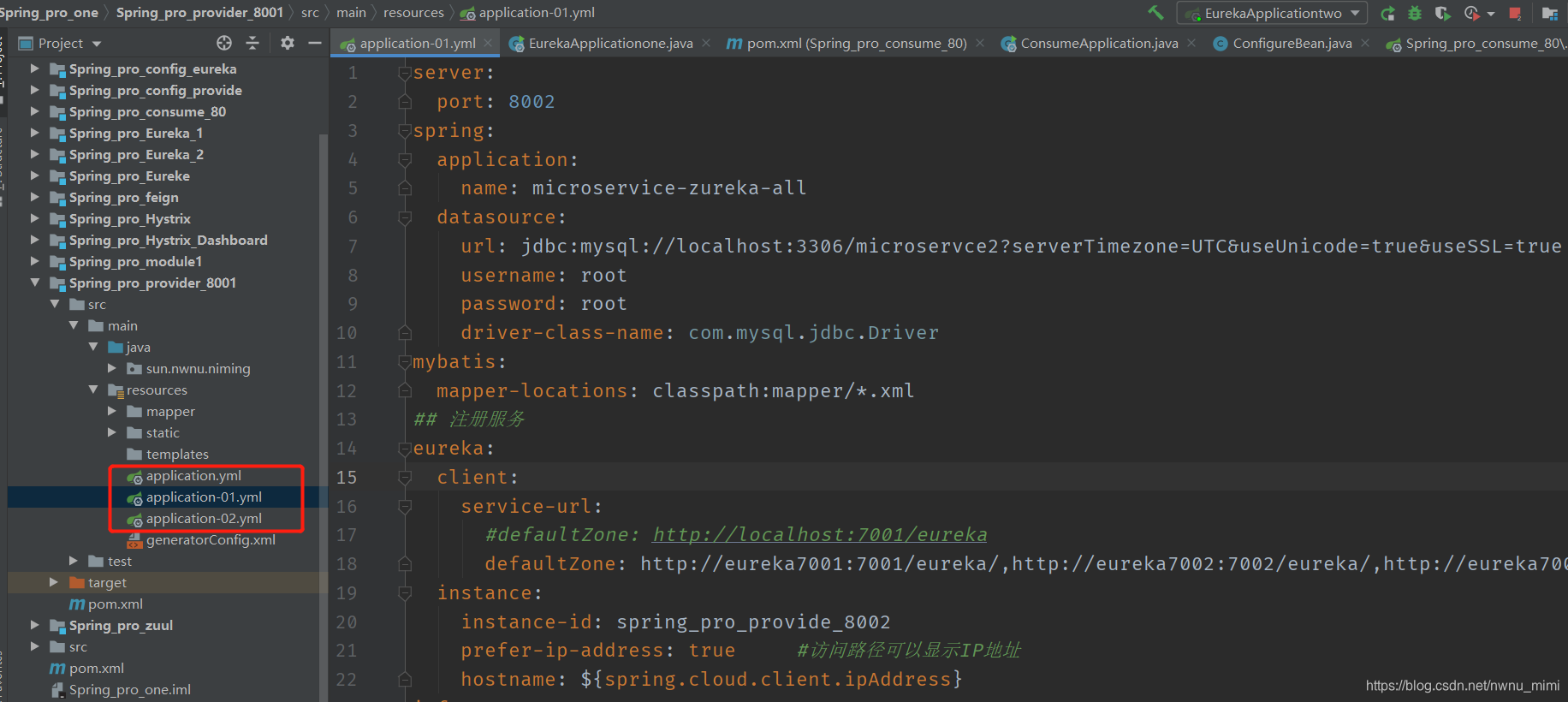Viewport: 1568px width, 702px height.
Task: Click the Rerun application icon
Action: click(1388, 13)
